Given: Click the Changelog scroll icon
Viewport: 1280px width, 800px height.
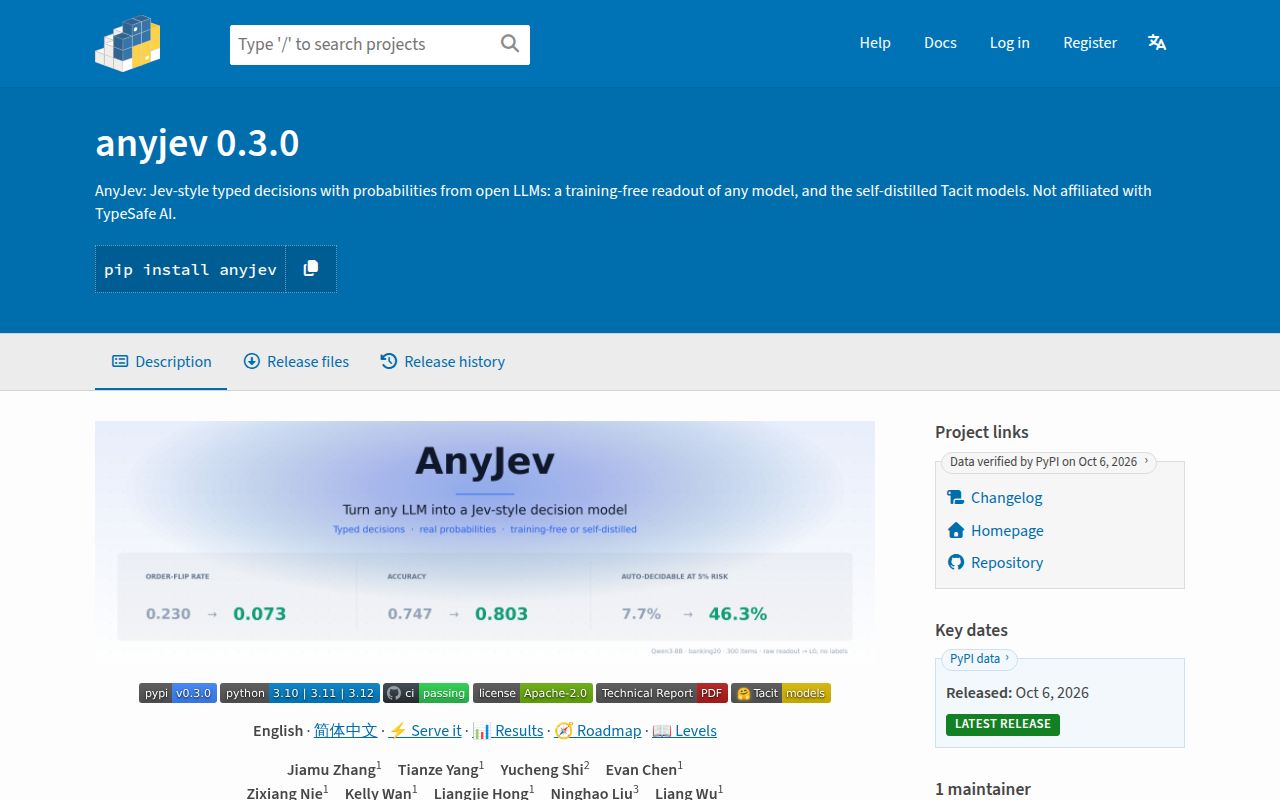Looking at the screenshot, I should point(956,497).
